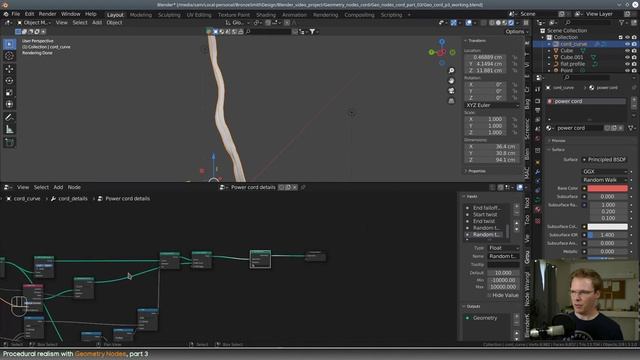The height and width of the screenshot is (360, 640).
Task: Open the File menu
Action: (x=16, y=14)
